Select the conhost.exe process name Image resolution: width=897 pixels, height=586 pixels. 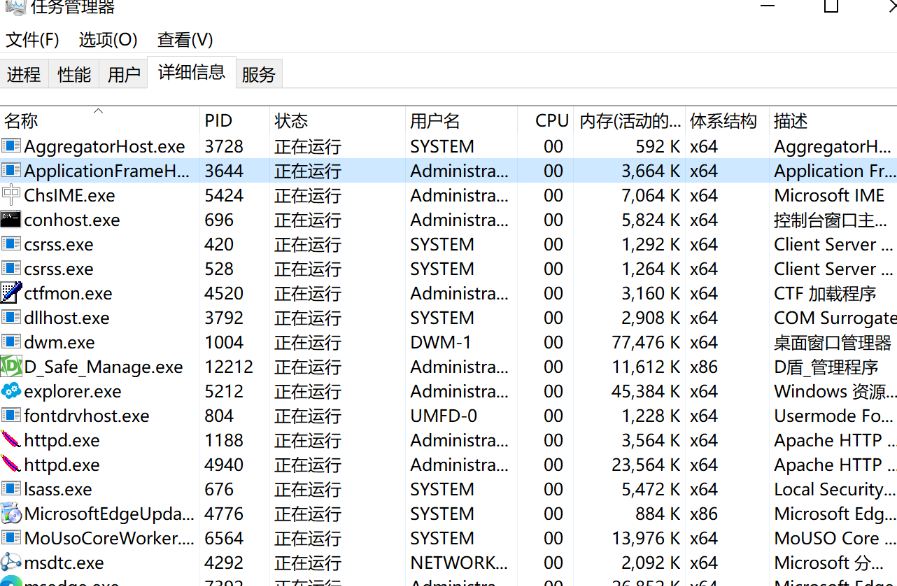[72, 220]
